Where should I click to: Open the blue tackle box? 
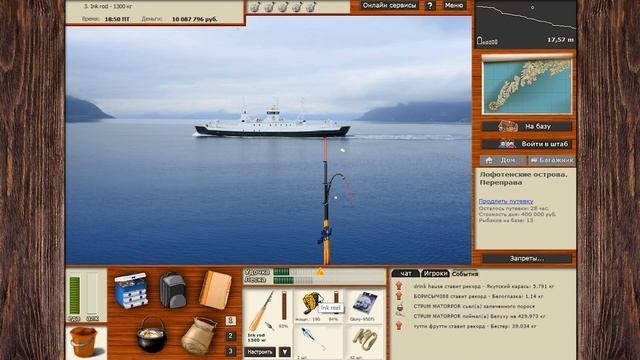[131, 290]
